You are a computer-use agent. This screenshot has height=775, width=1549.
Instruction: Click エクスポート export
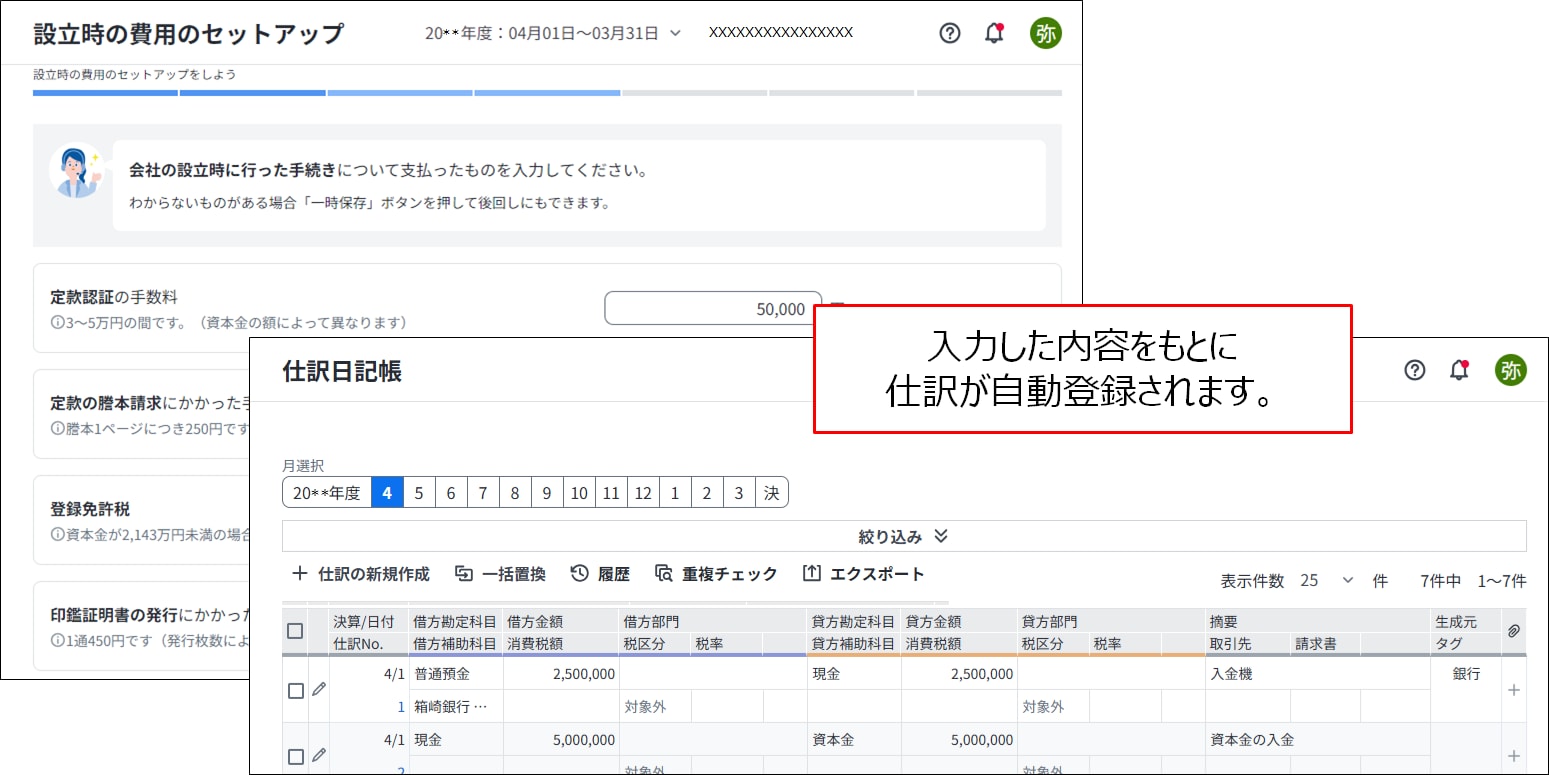[863, 574]
